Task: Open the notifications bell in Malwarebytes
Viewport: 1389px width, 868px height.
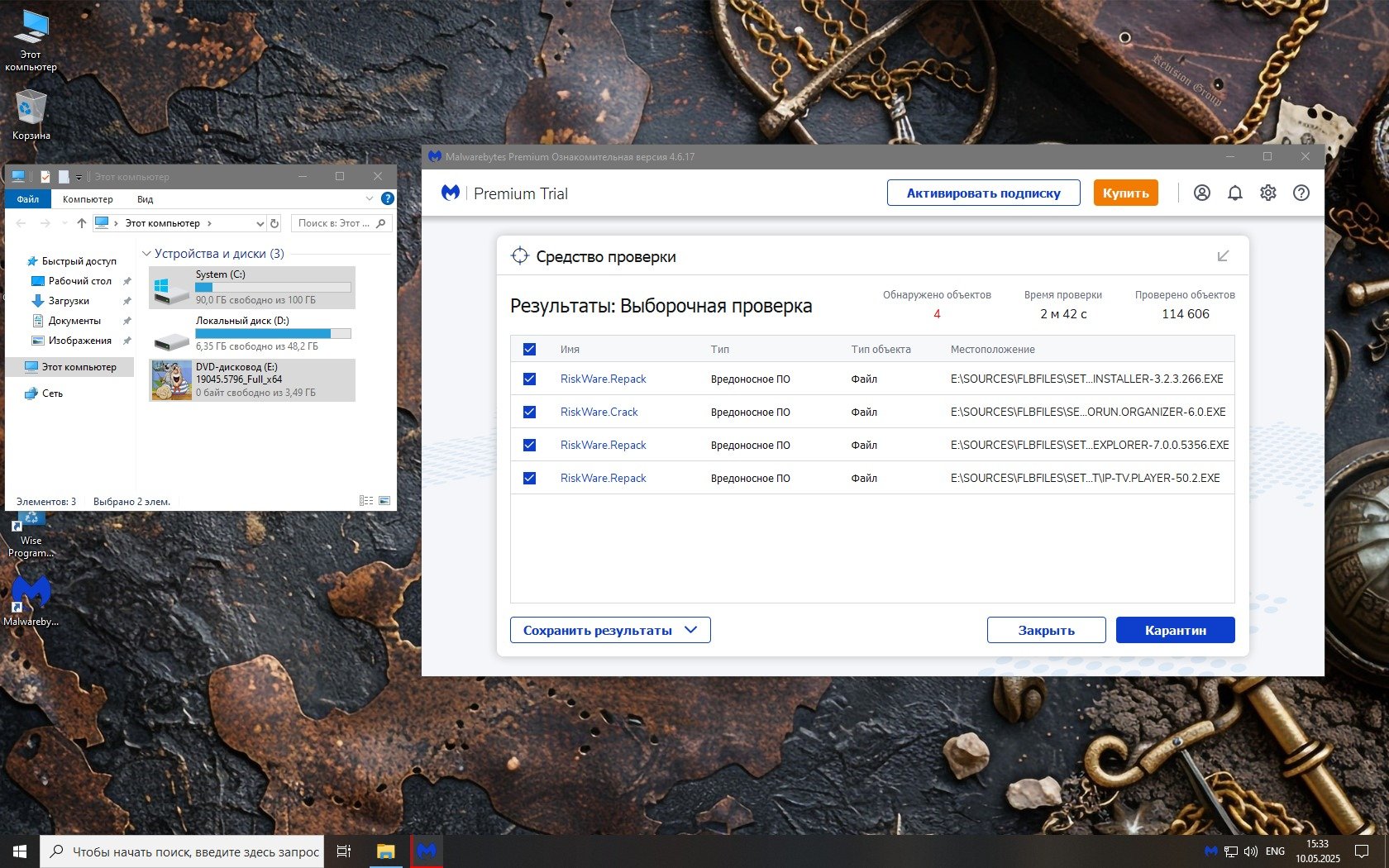Action: tap(1235, 193)
